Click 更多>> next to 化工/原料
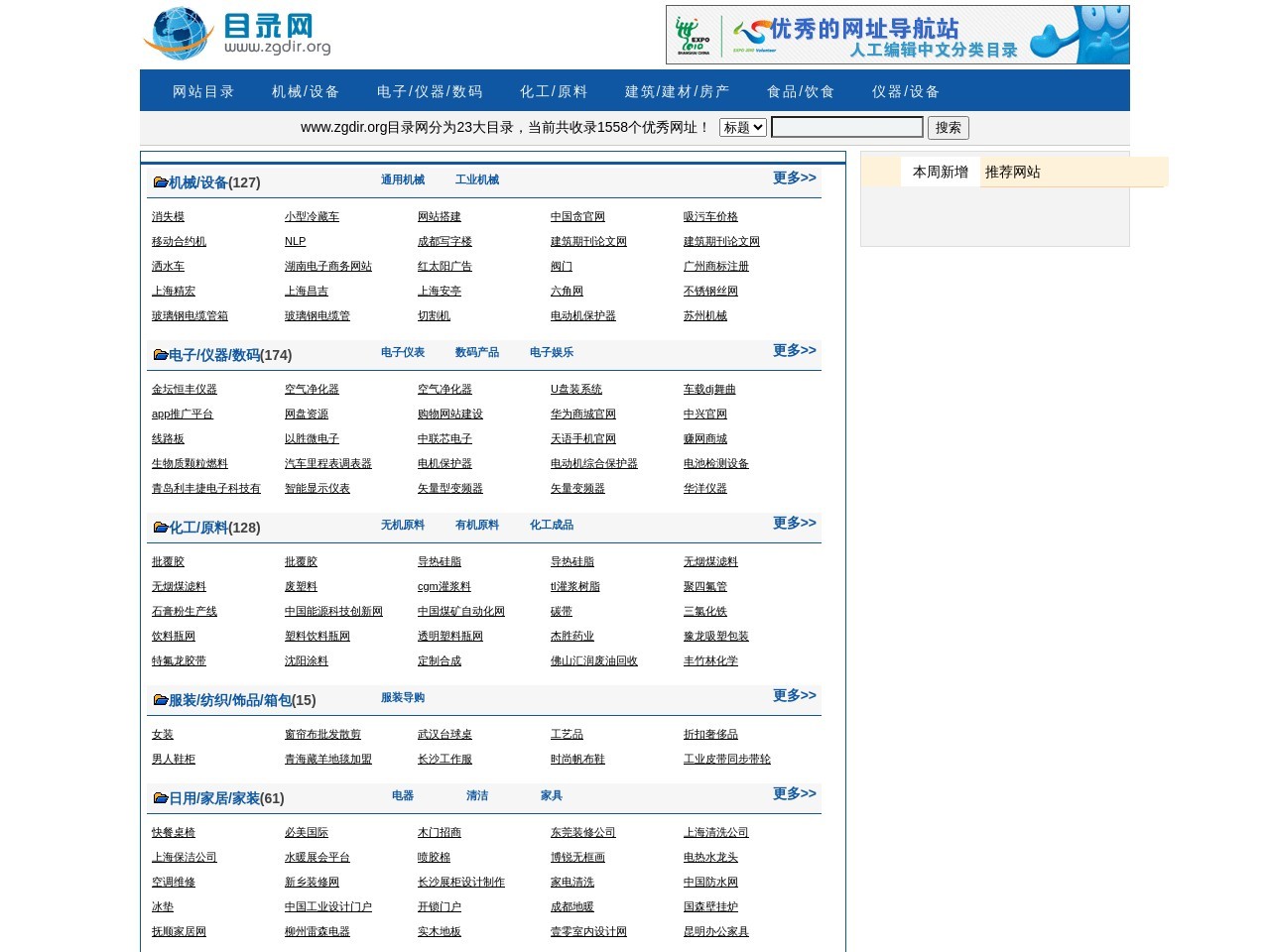The height and width of the screenshot is (952, 1270). click(793, 524)
